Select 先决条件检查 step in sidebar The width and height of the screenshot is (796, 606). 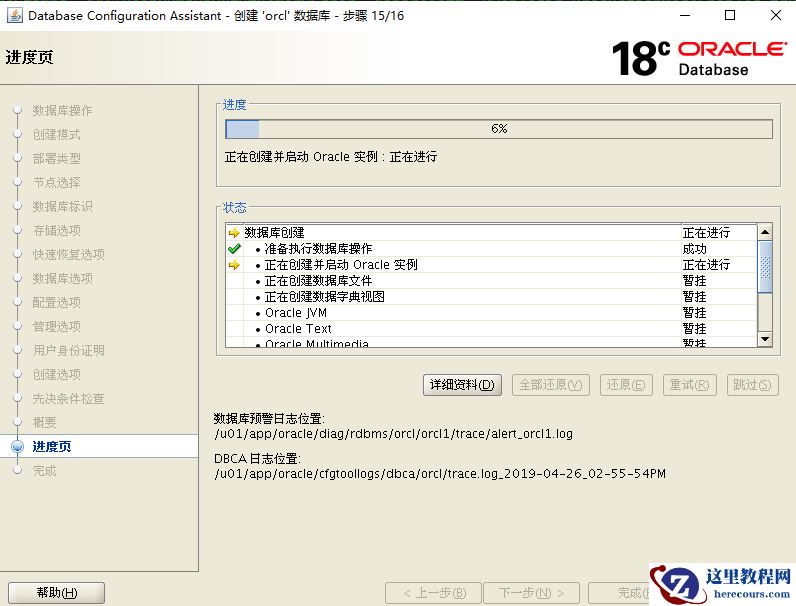[69, 398]
